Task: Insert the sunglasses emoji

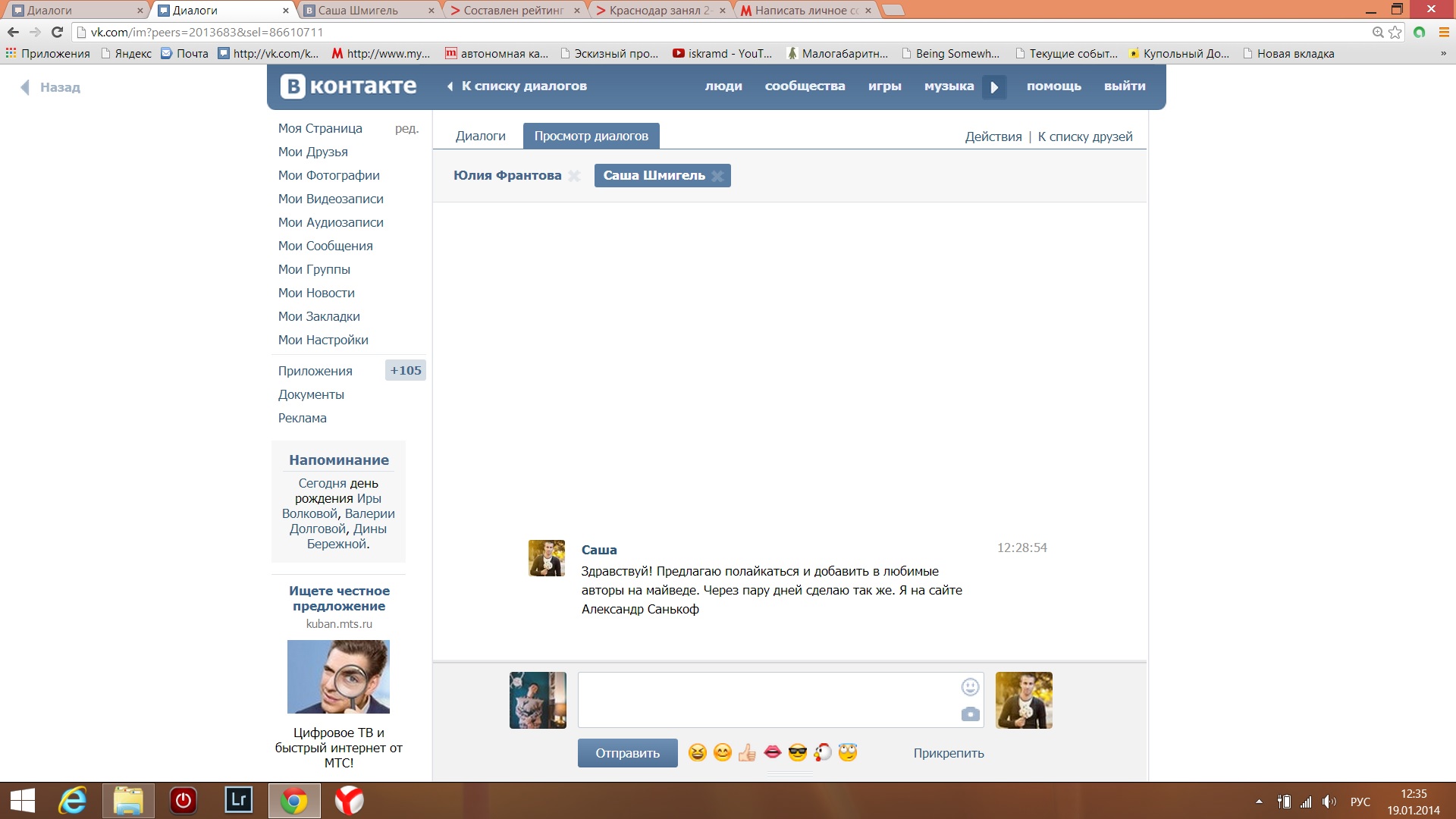Action: coord(797,752)
